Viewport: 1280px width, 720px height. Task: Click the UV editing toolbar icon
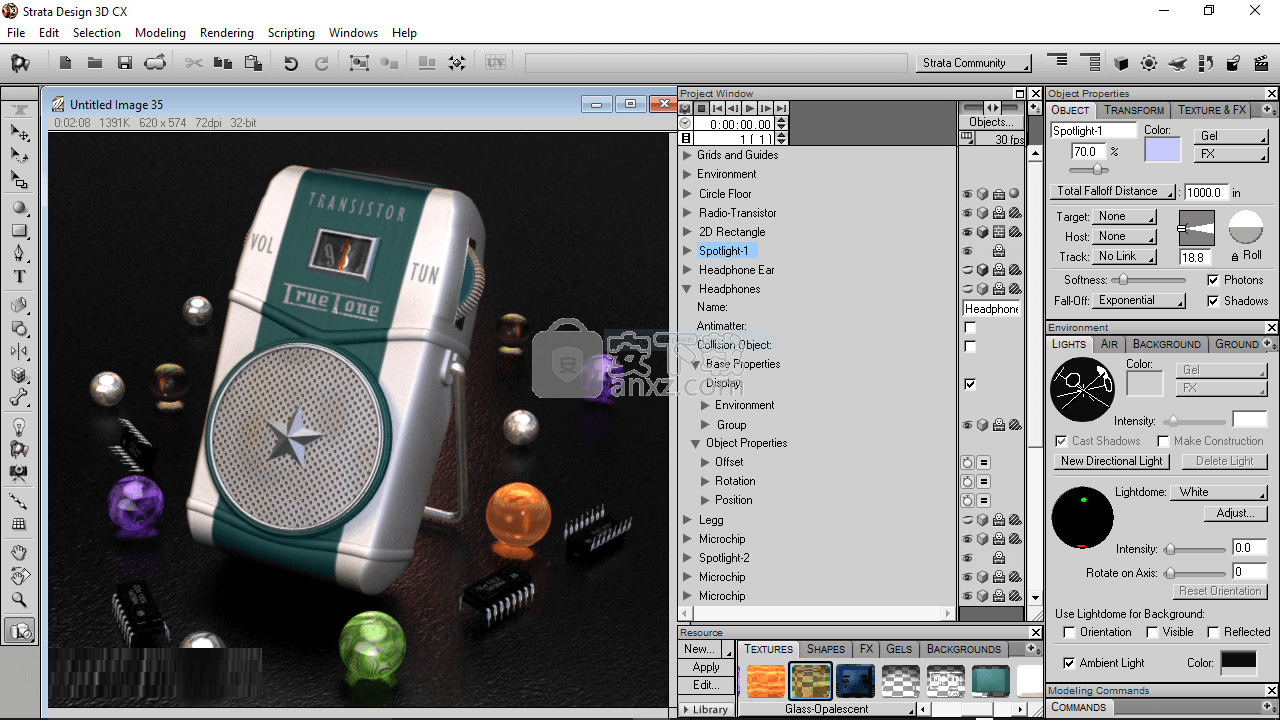click(x=495, y=63)
